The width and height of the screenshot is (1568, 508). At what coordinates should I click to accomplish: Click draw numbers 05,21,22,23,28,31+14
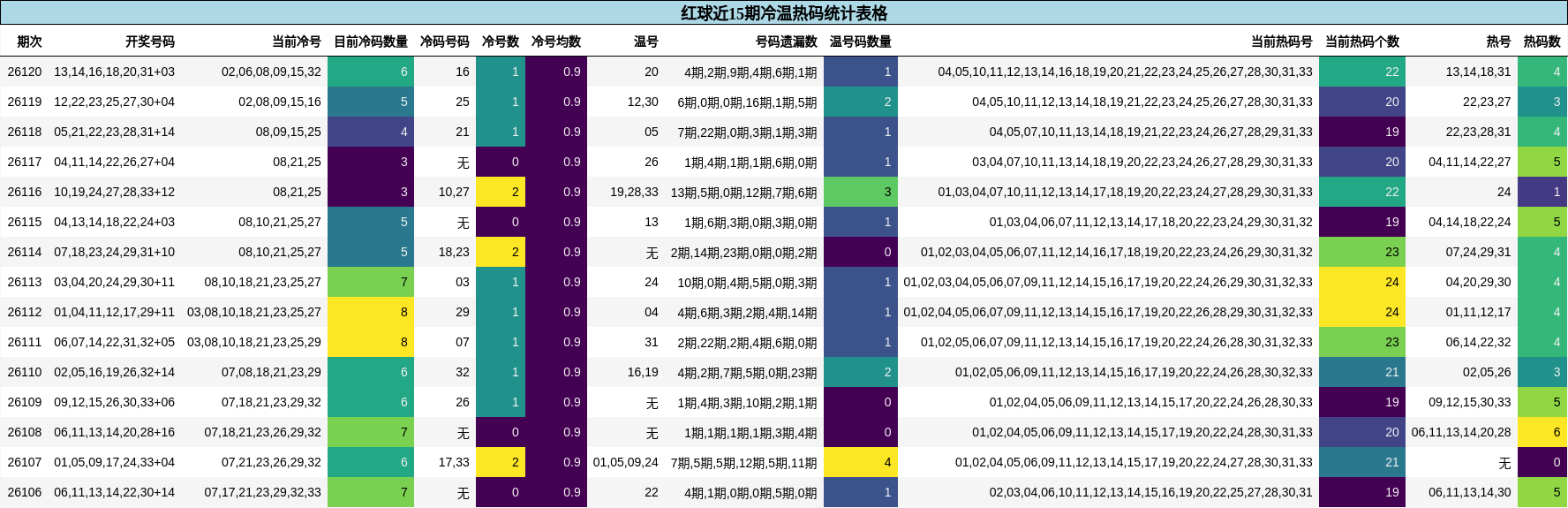click(115, 132)
